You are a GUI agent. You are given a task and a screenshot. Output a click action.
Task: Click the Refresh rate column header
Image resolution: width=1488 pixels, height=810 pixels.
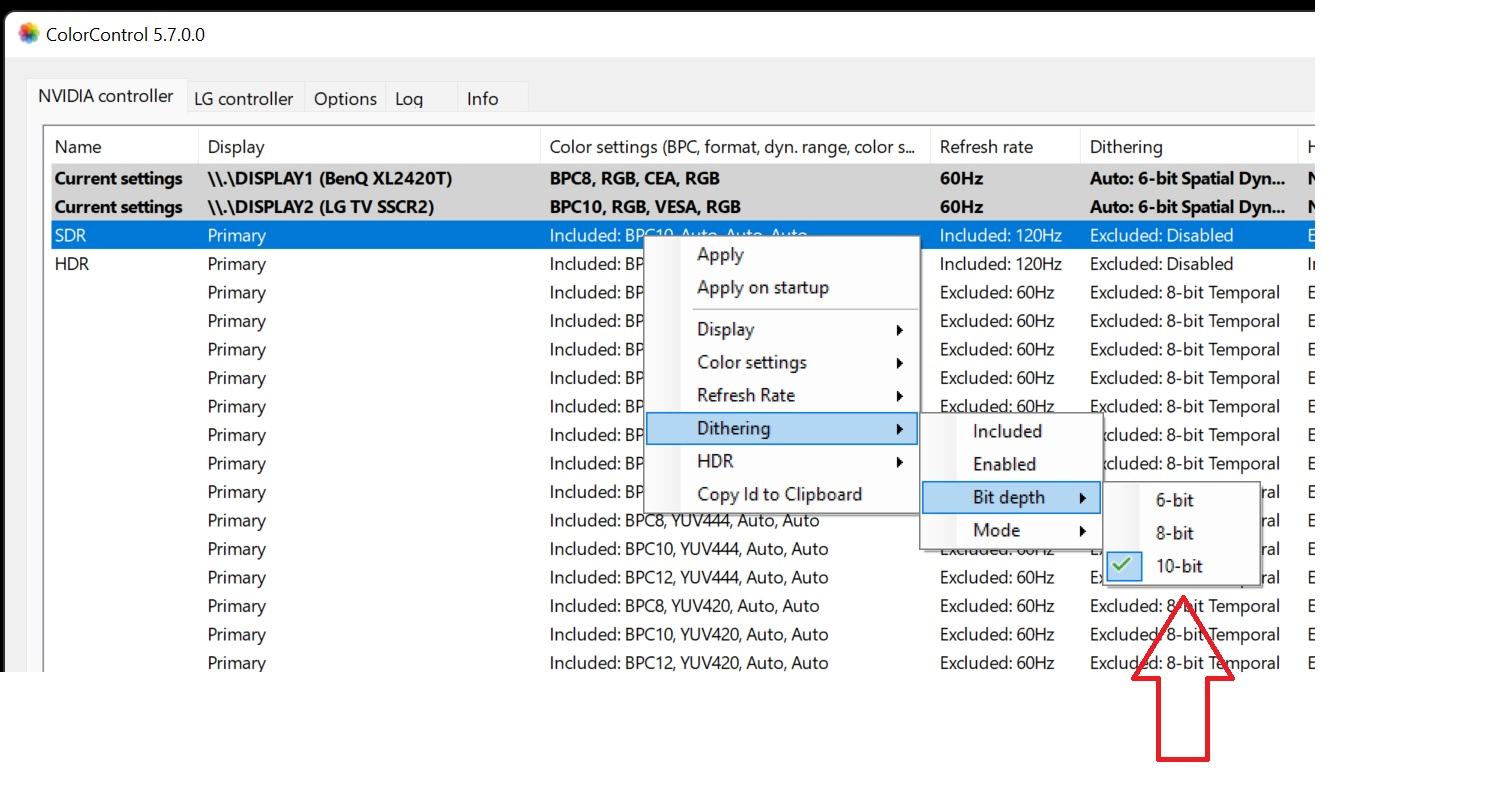pos(1005,147)
